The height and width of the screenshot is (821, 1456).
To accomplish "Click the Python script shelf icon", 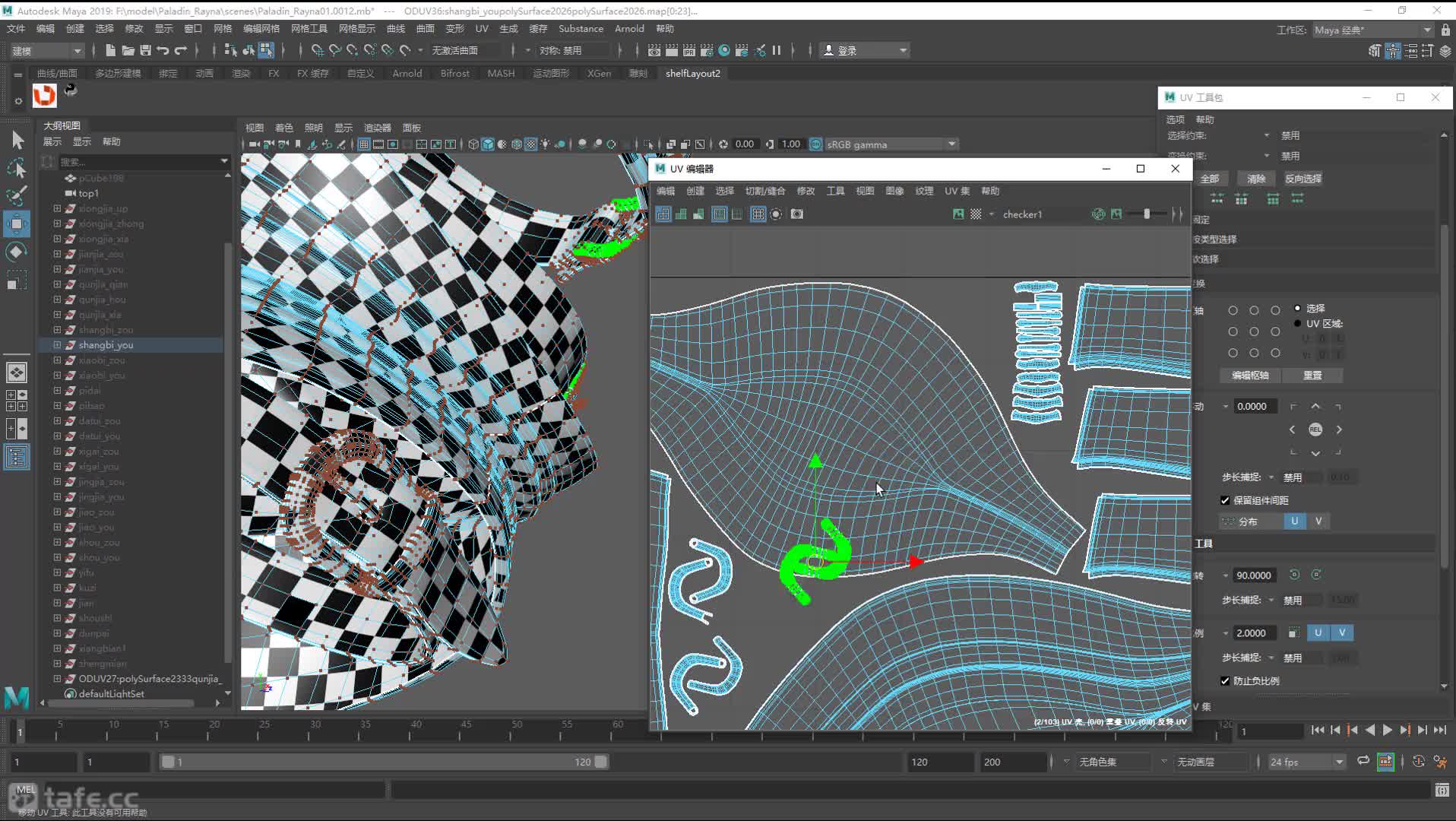I will [x=71, y=90].
